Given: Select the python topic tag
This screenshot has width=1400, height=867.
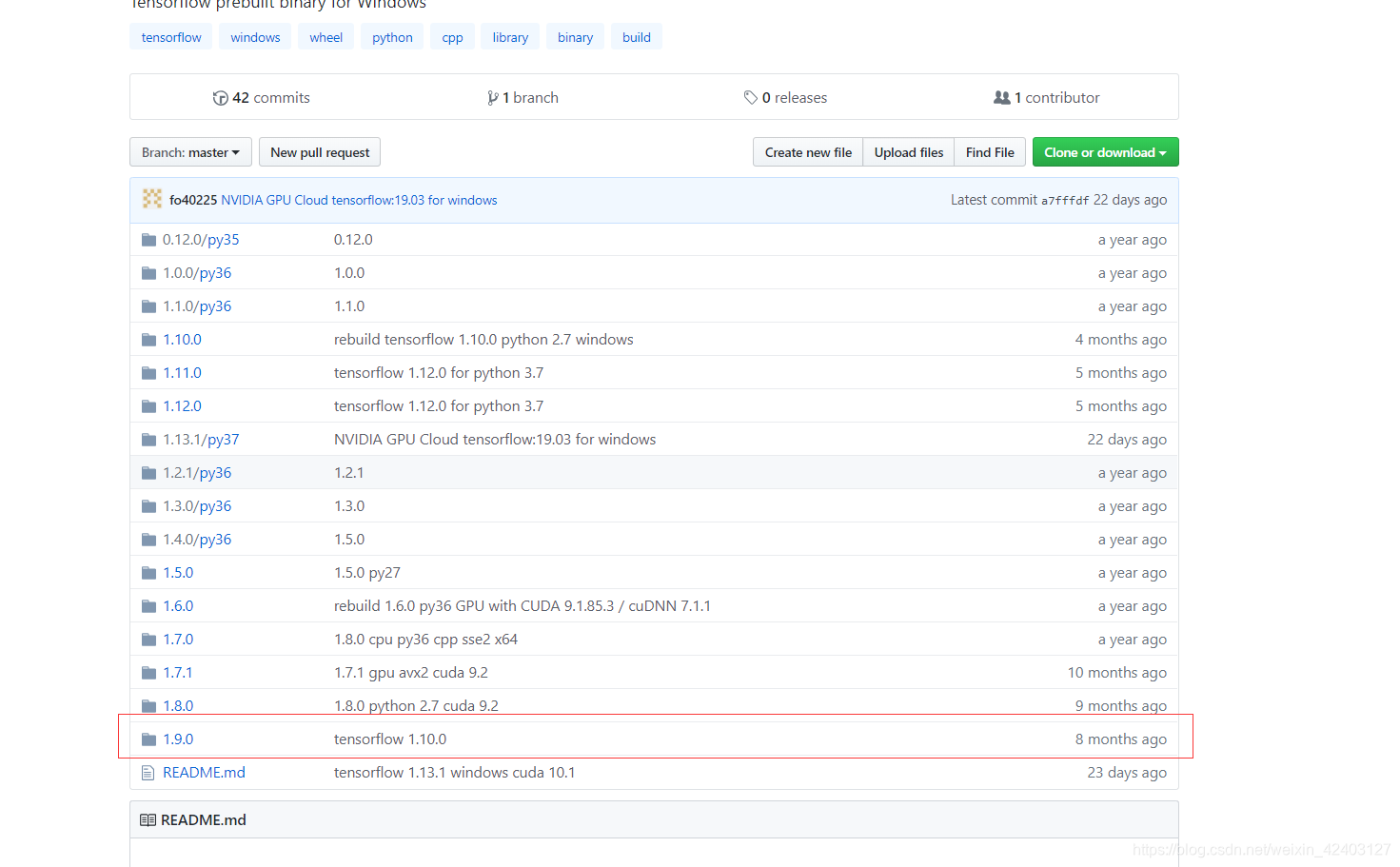Looking at the screenshot, I should (392, 37).
